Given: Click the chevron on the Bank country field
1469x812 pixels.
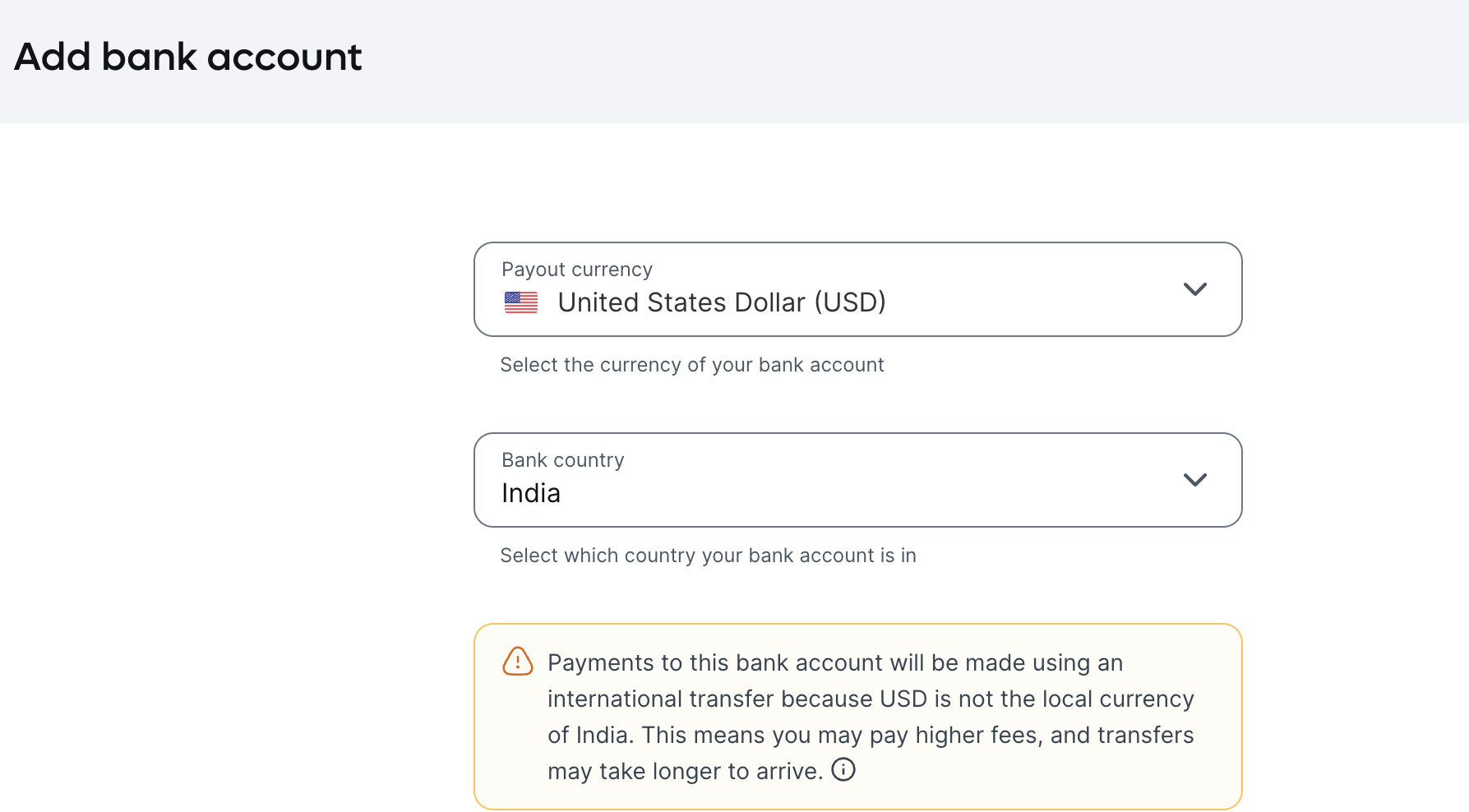Looking at the screenshot, I should click(x=1196, y=480).
